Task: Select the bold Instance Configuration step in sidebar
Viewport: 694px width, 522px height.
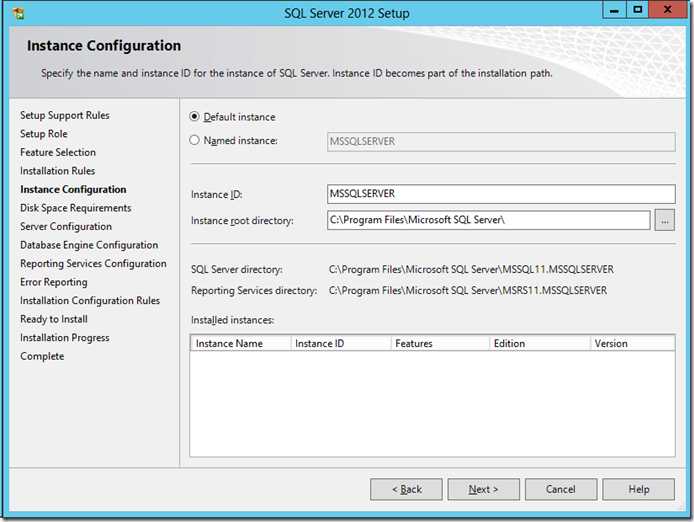Action: pyautogui.click(x=73, y=189)
